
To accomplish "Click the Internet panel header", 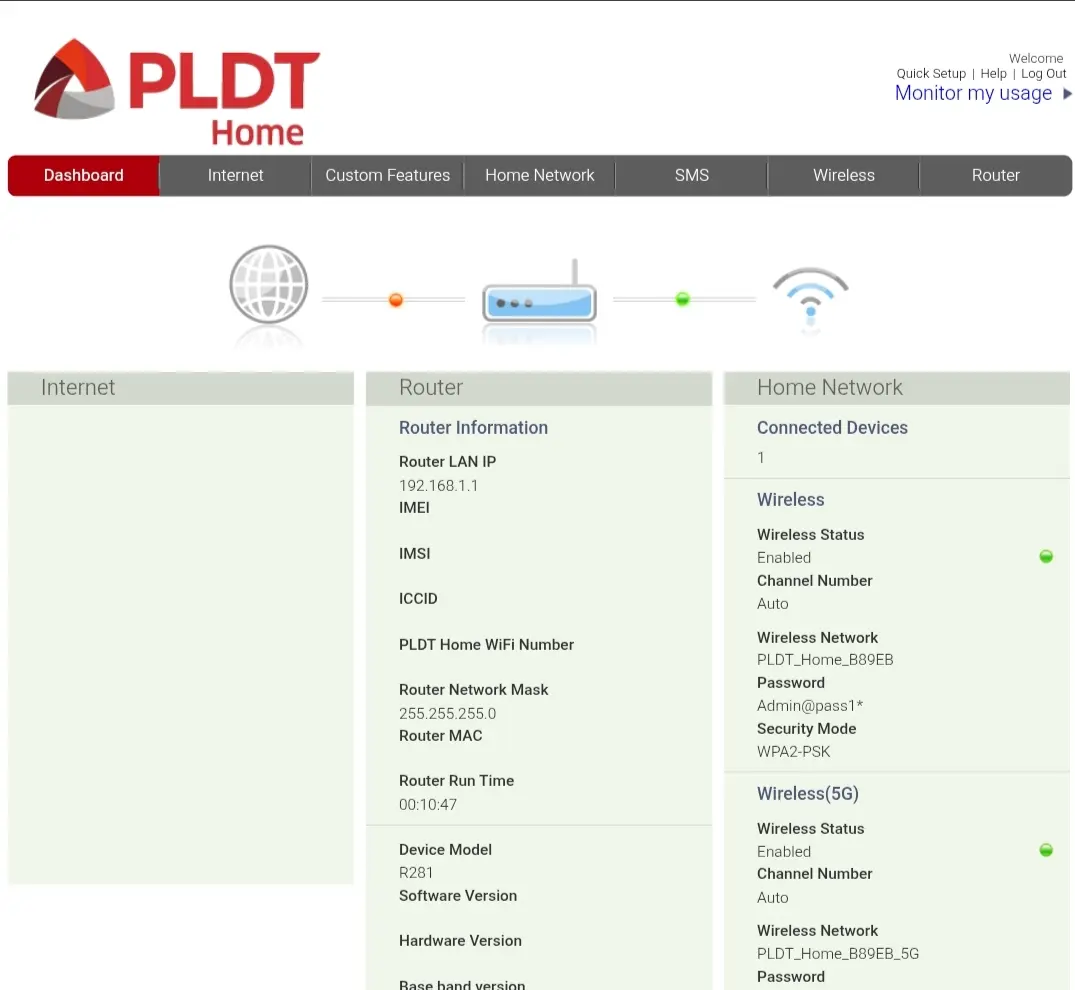I will coord(181,388).
